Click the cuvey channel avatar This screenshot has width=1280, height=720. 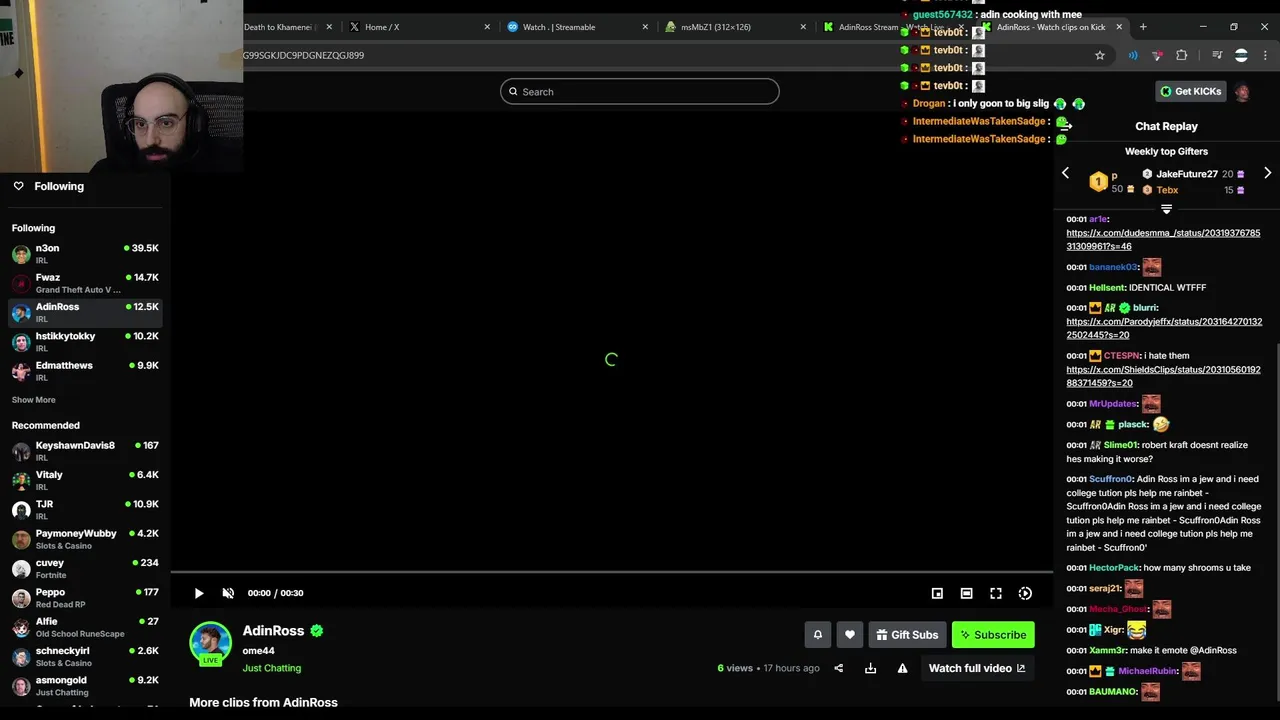click(21, 569)
